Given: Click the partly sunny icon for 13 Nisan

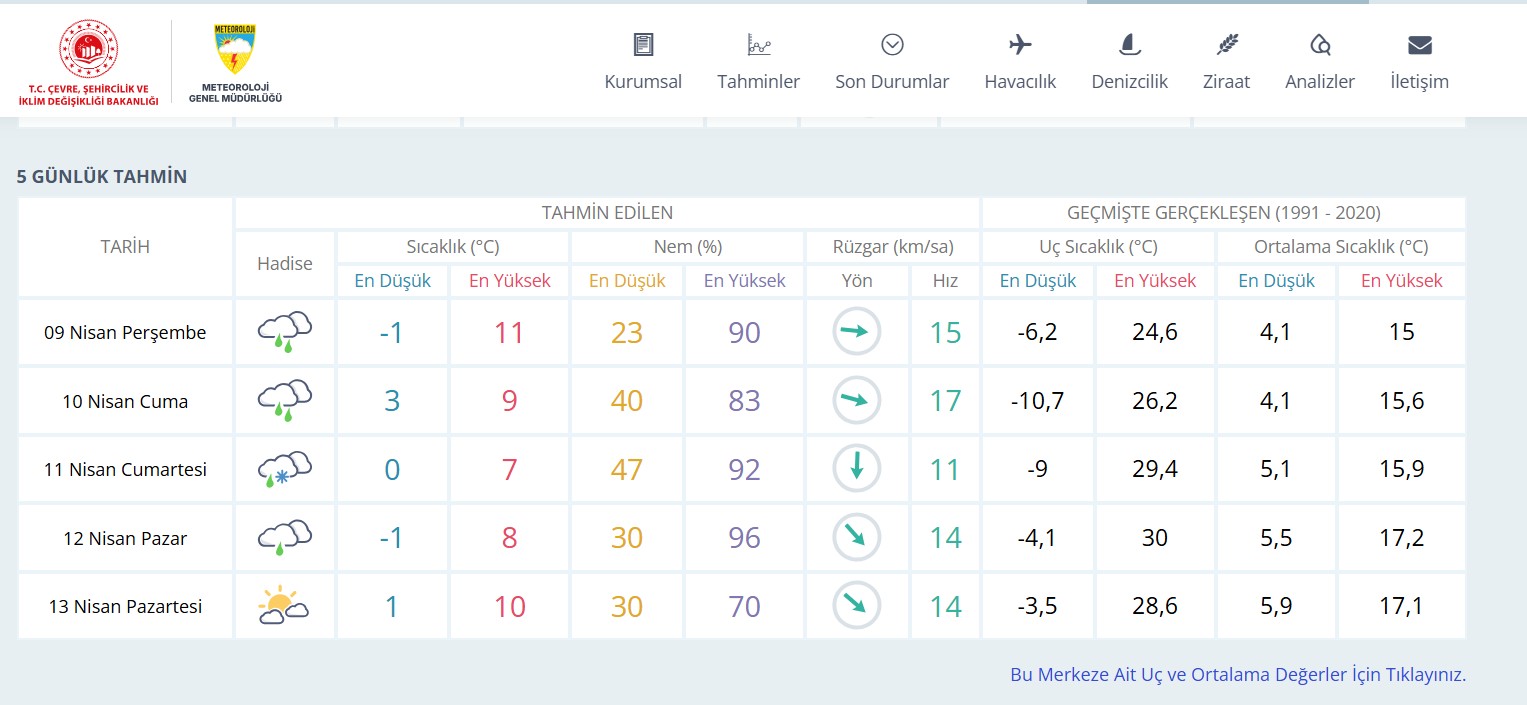Looking at the screenshot, I should [x=284, y=607].
